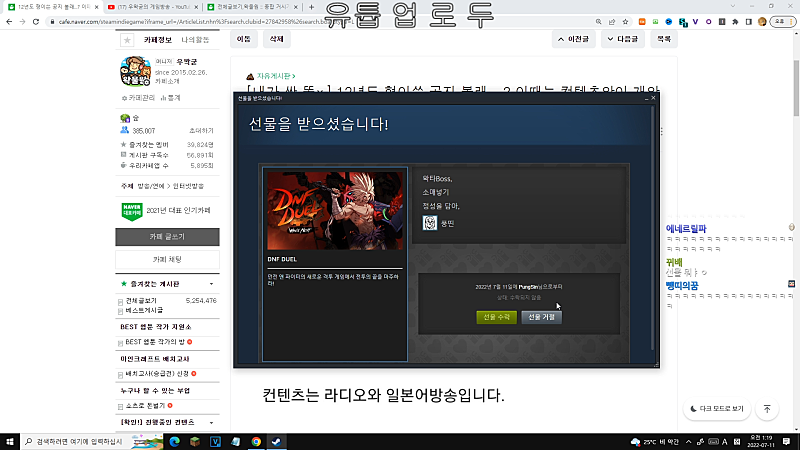Open the Windows notification center
The width and height of the screenshot is (800, 450).
point(787,442)
